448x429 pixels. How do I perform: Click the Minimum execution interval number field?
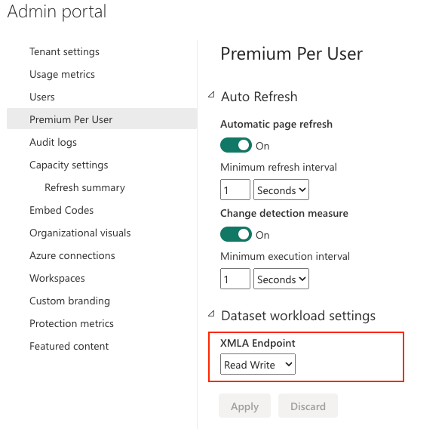235,279
